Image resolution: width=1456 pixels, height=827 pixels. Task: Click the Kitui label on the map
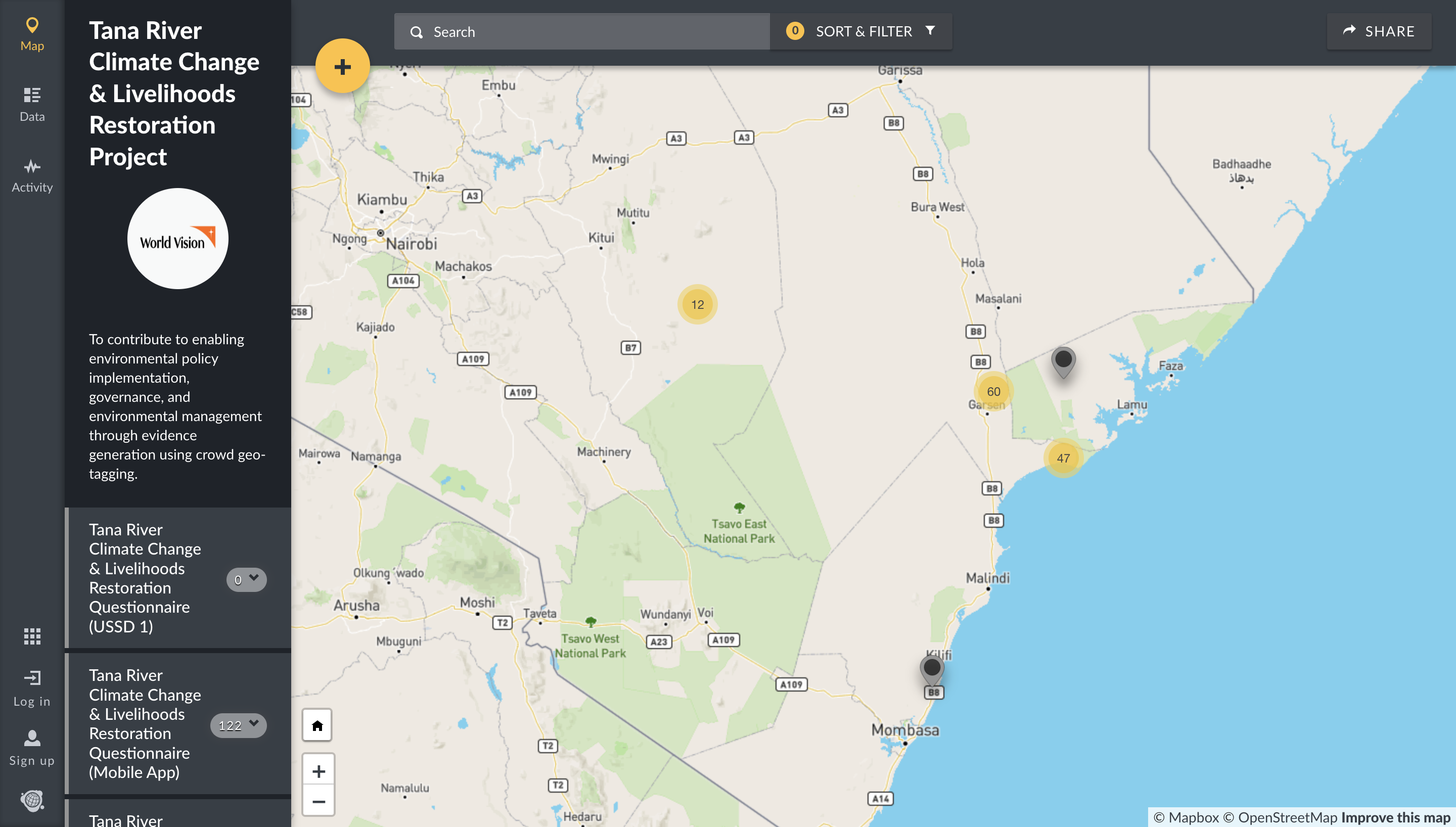[601, 238]
